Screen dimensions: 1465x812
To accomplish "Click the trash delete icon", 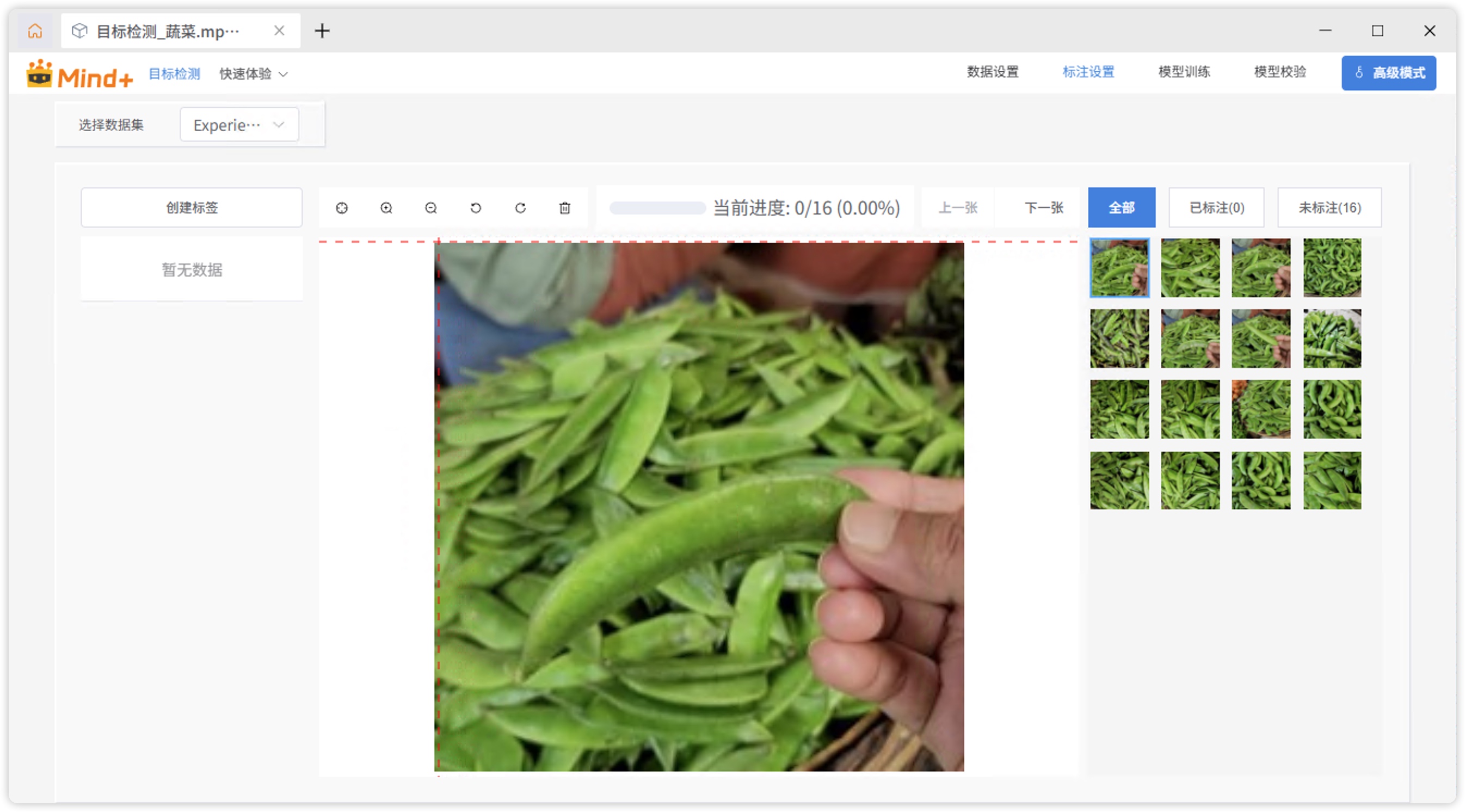I will tap(565, 208).
